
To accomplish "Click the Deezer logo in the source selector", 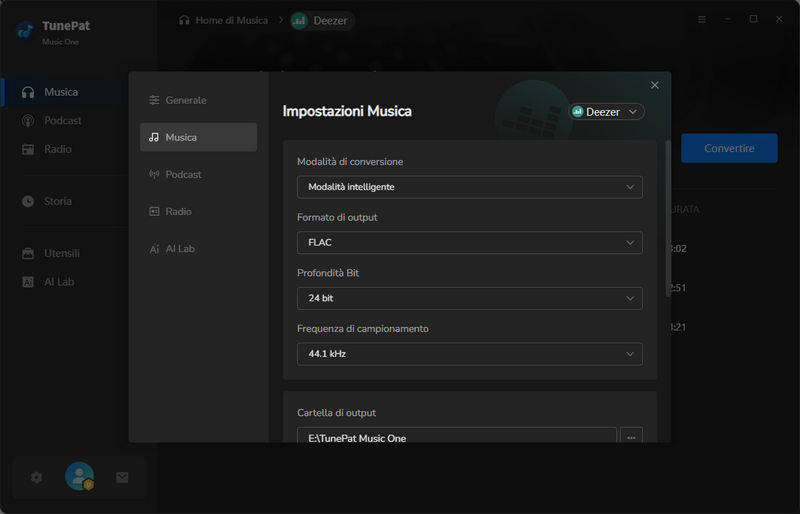I will click(578, 111).
